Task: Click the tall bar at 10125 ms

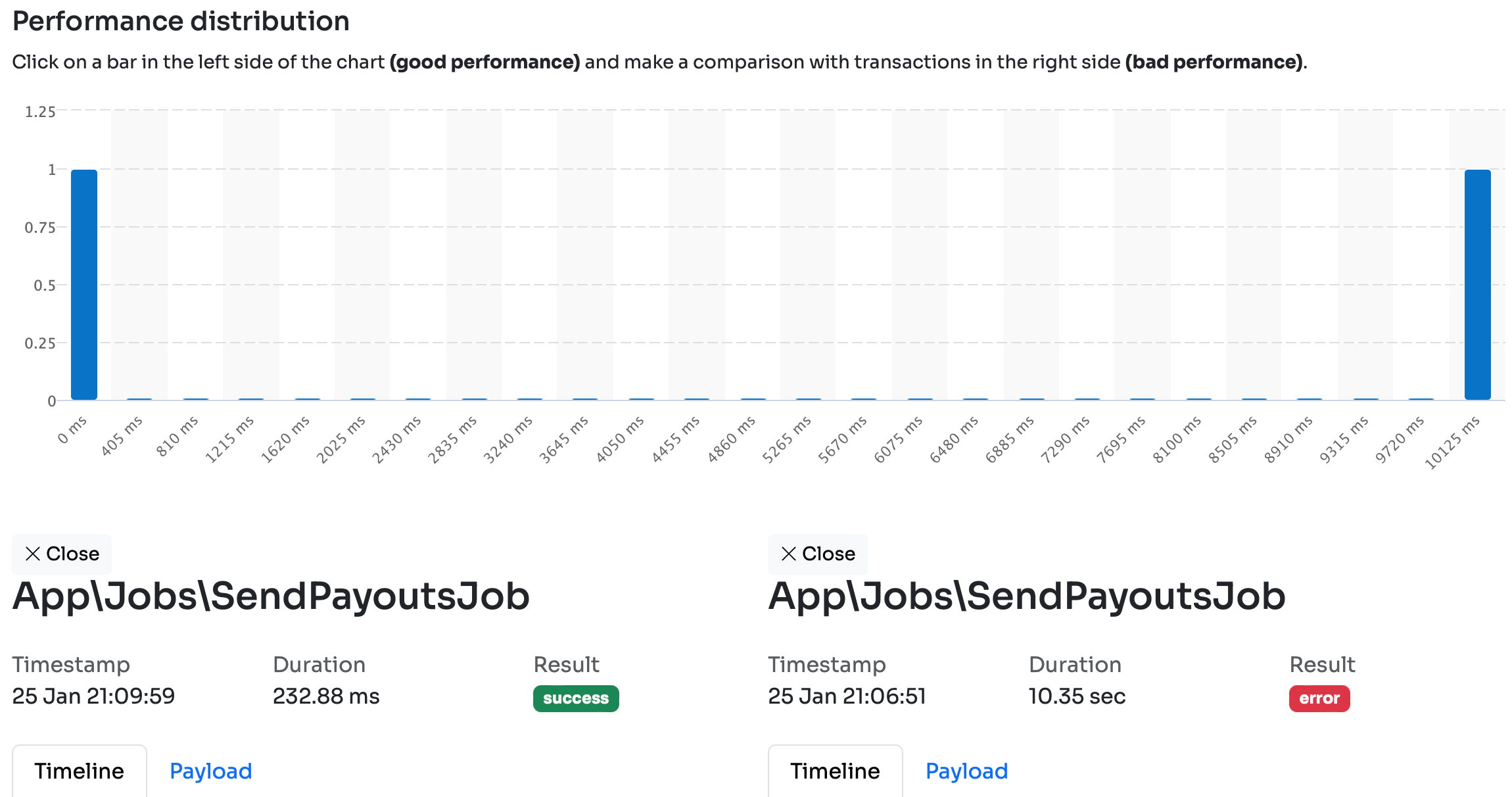Action: (x=1477, y=285)
